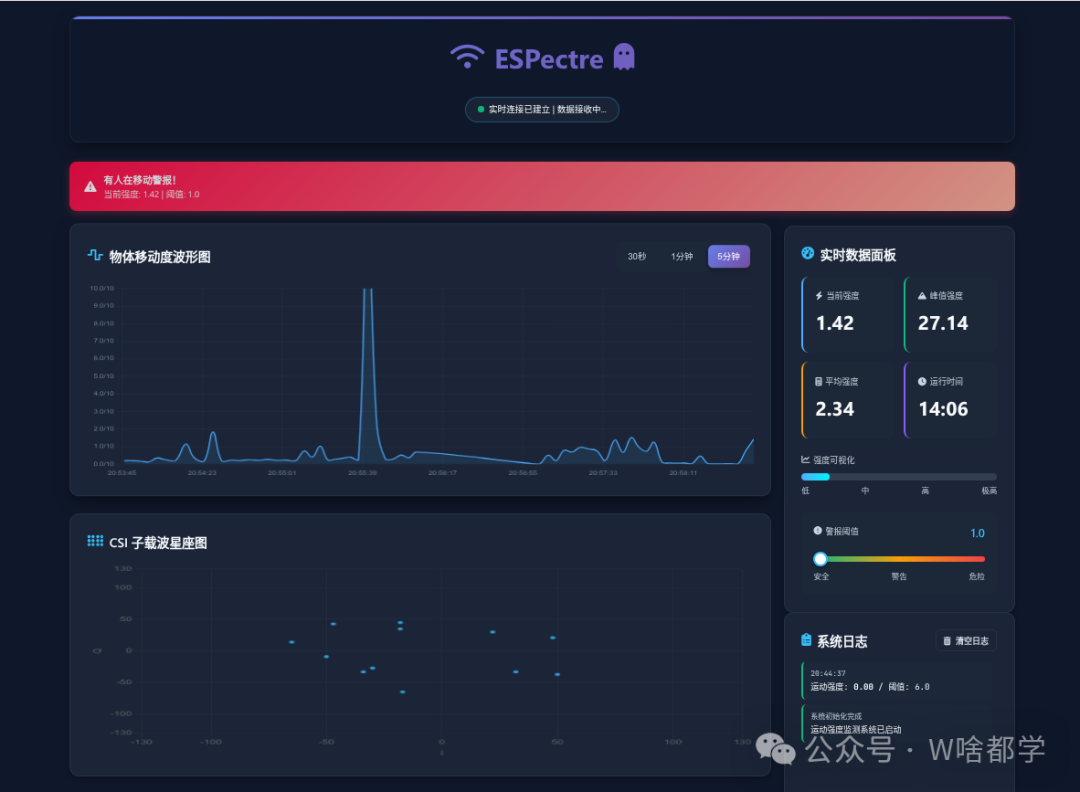Click the 警报阈值 slider handle
Screen dimensions: 1080x792
(820, 559)
